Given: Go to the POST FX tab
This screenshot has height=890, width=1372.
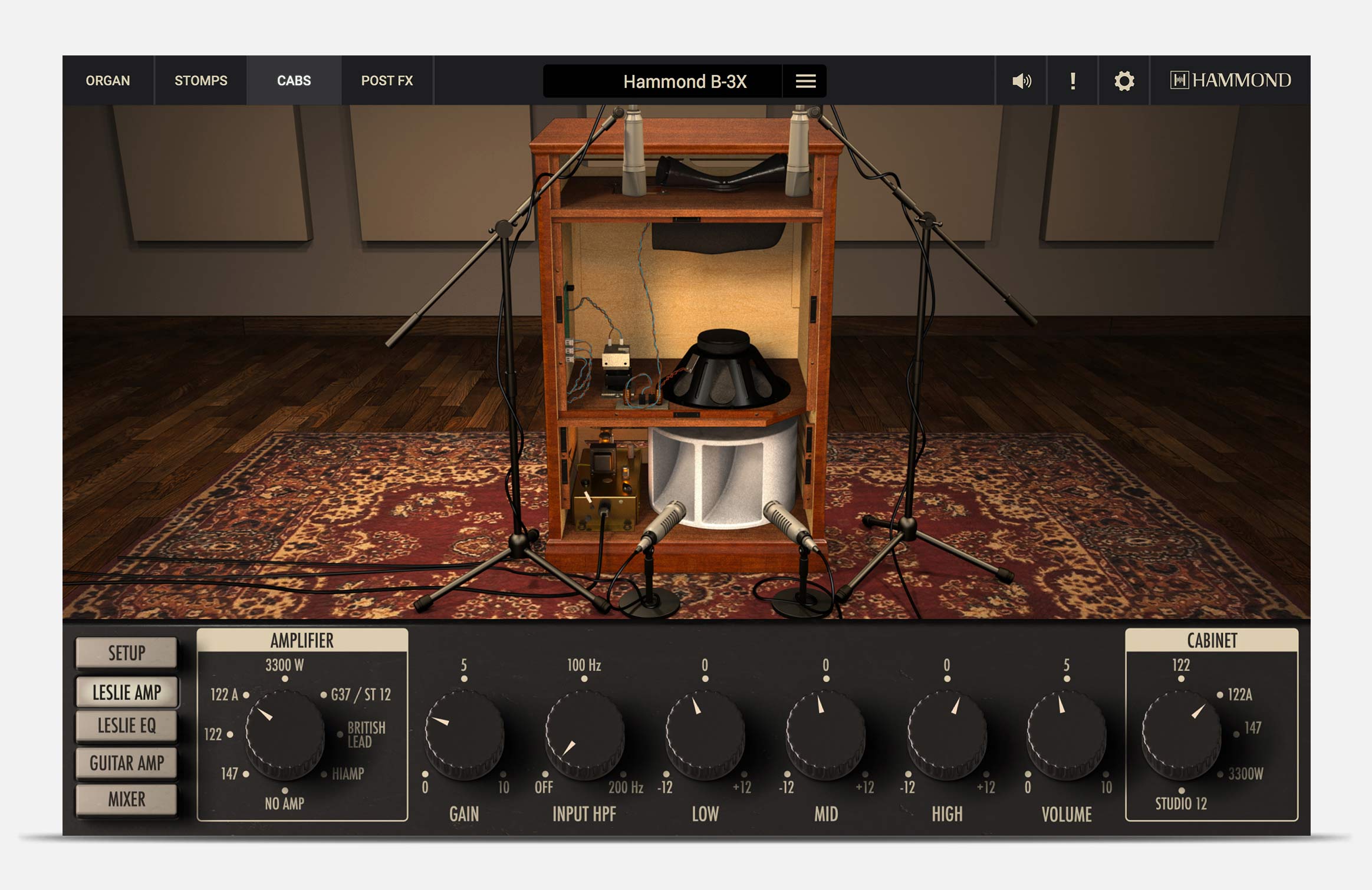Looking at the screenshot, I should tap(387, 81).
